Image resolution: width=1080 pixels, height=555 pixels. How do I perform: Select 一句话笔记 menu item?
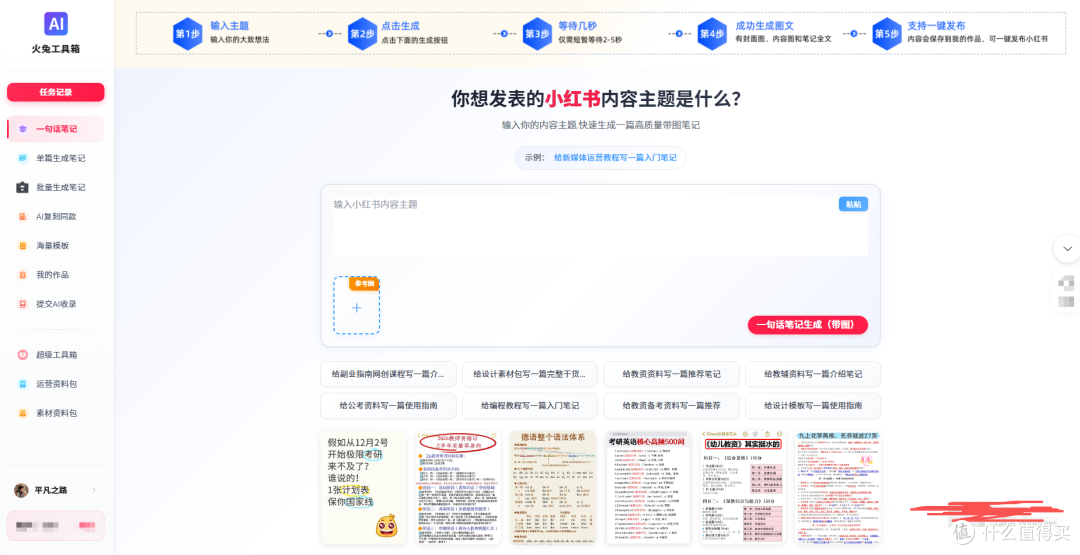[x=56, y=129]
